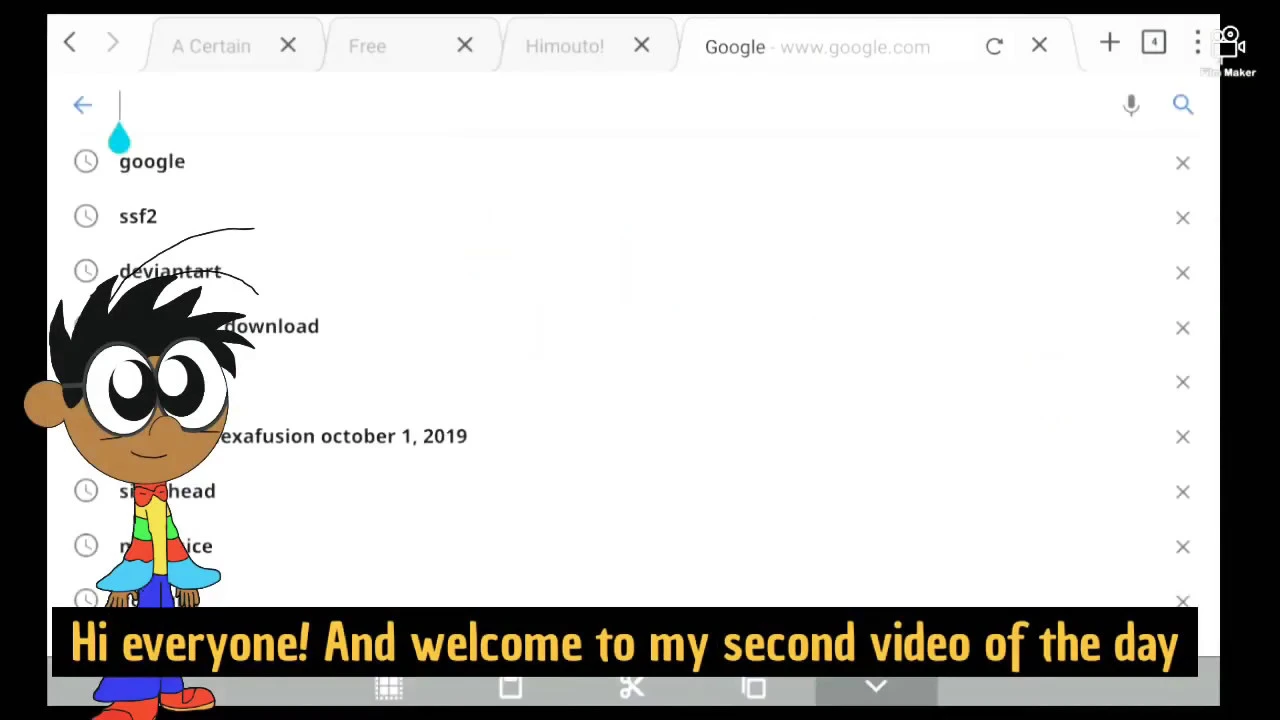This screenshot has height=720, width=1280.
Task: Switch to the Free tab
Action: (x=367, y=46)
